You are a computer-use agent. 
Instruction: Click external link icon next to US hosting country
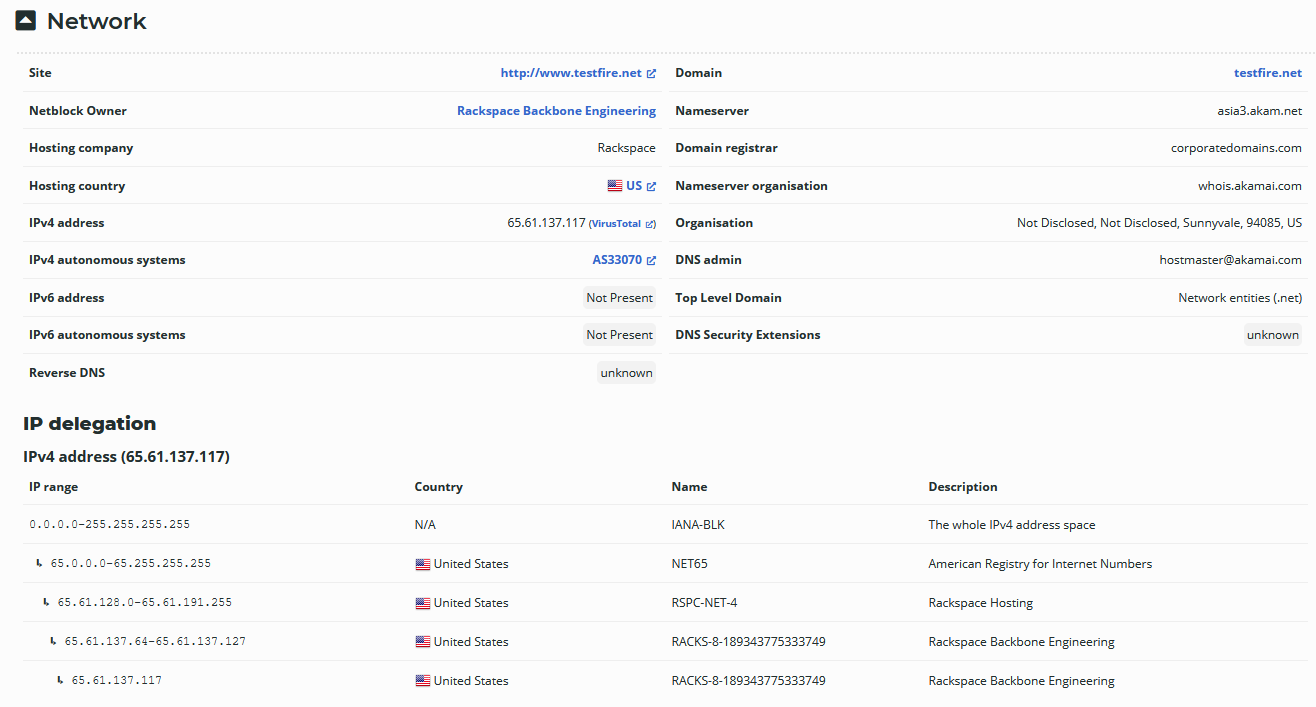click(651, 187)
